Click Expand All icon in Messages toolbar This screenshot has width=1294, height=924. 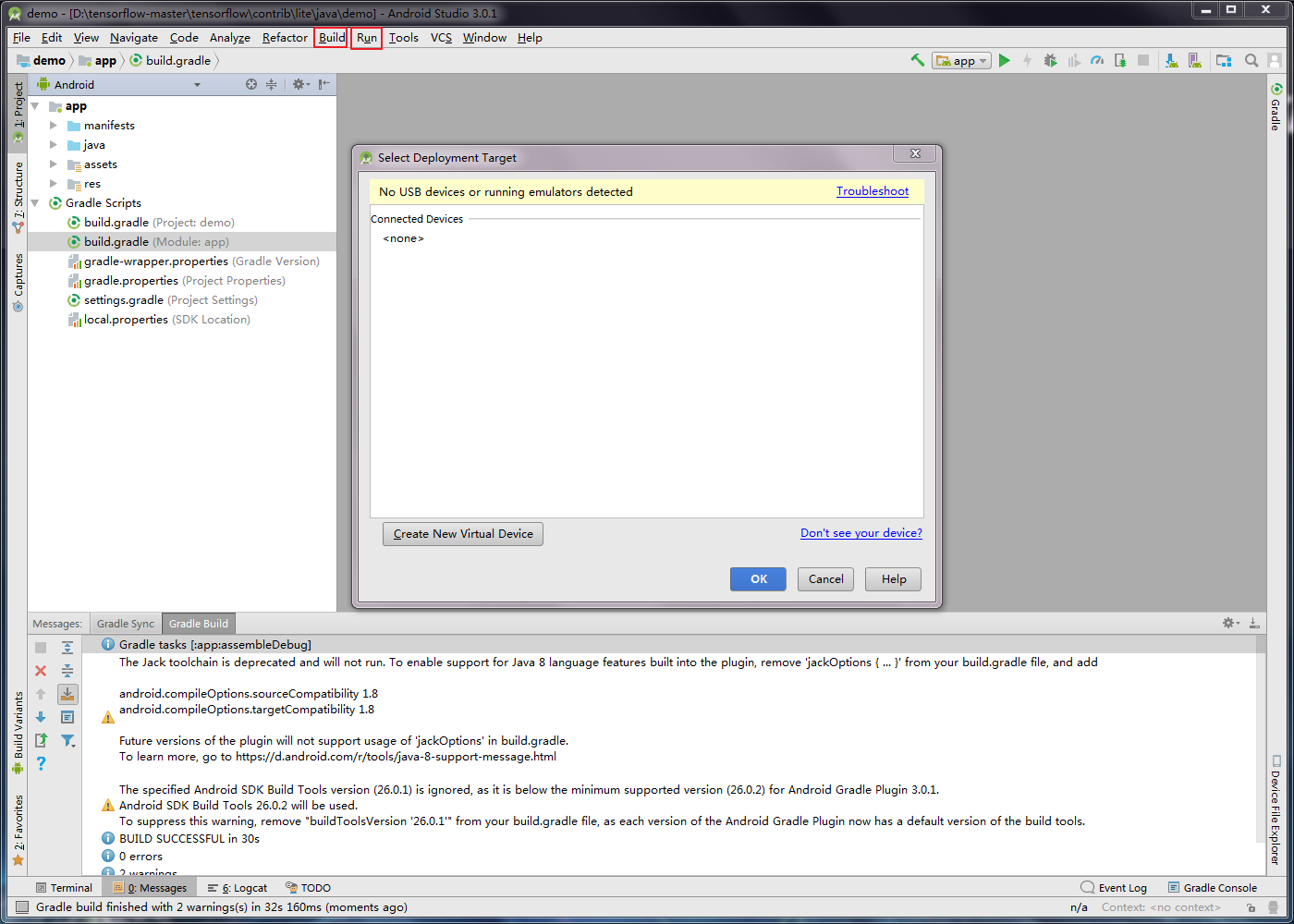67,648
